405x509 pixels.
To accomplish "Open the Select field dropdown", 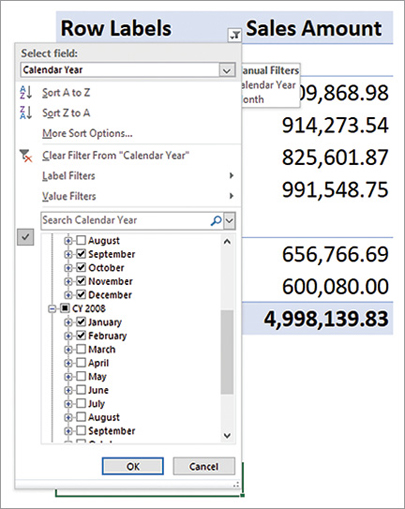I will click(227, 70).
